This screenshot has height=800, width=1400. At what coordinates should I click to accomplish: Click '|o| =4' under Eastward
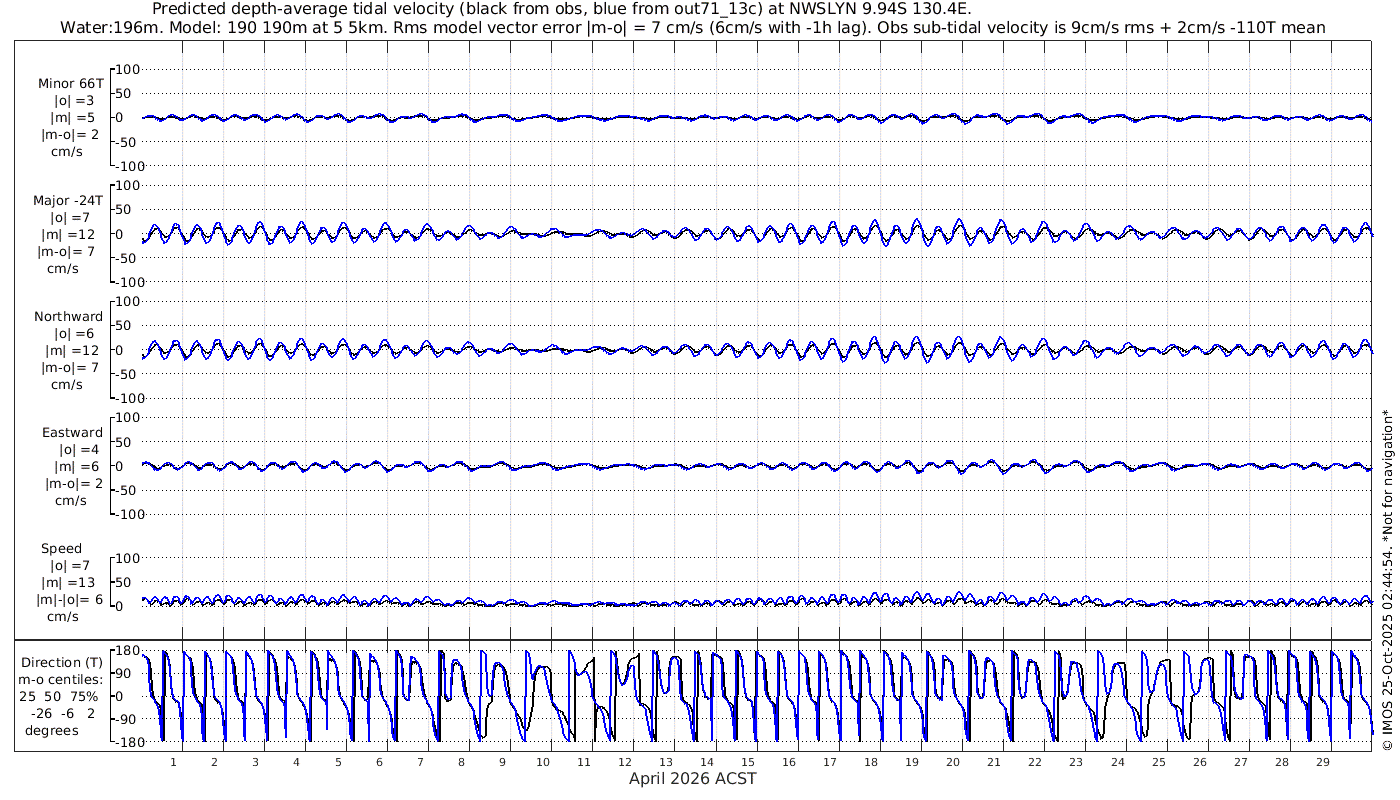pyautogui.click(x=77, y=449)
